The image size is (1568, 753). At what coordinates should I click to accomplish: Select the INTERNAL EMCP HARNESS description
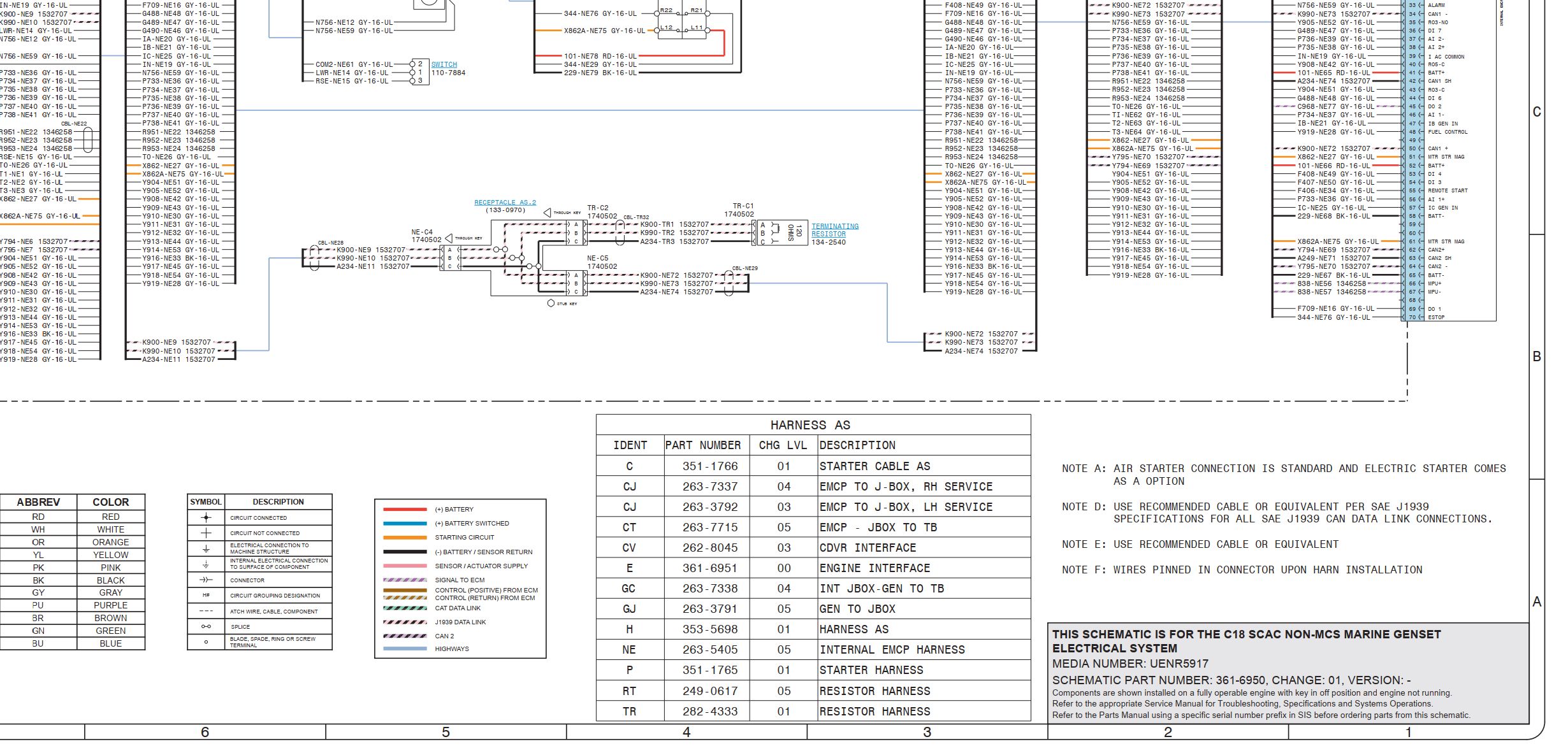tap(892, 650)
